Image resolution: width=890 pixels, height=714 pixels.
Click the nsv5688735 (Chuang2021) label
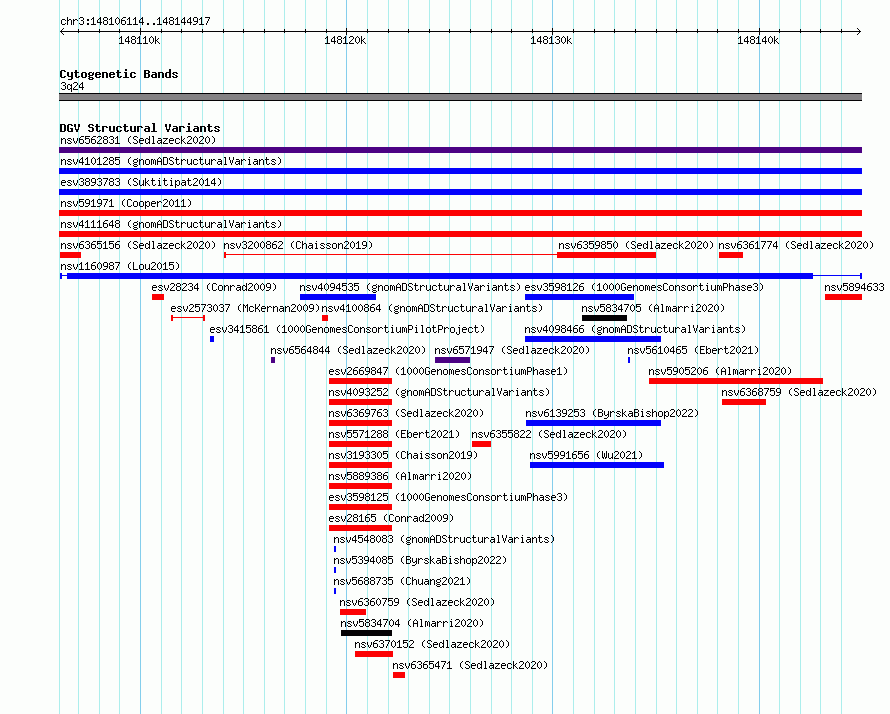402,581
